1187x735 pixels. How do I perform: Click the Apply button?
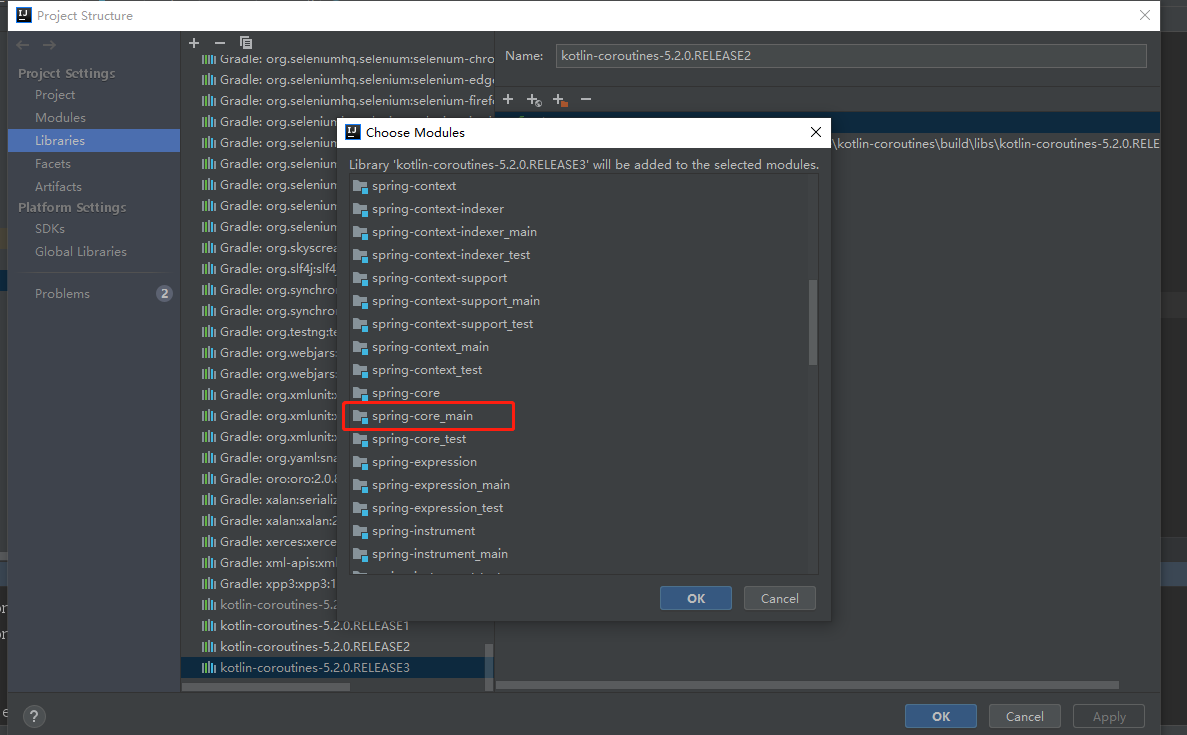point(1109,716)
